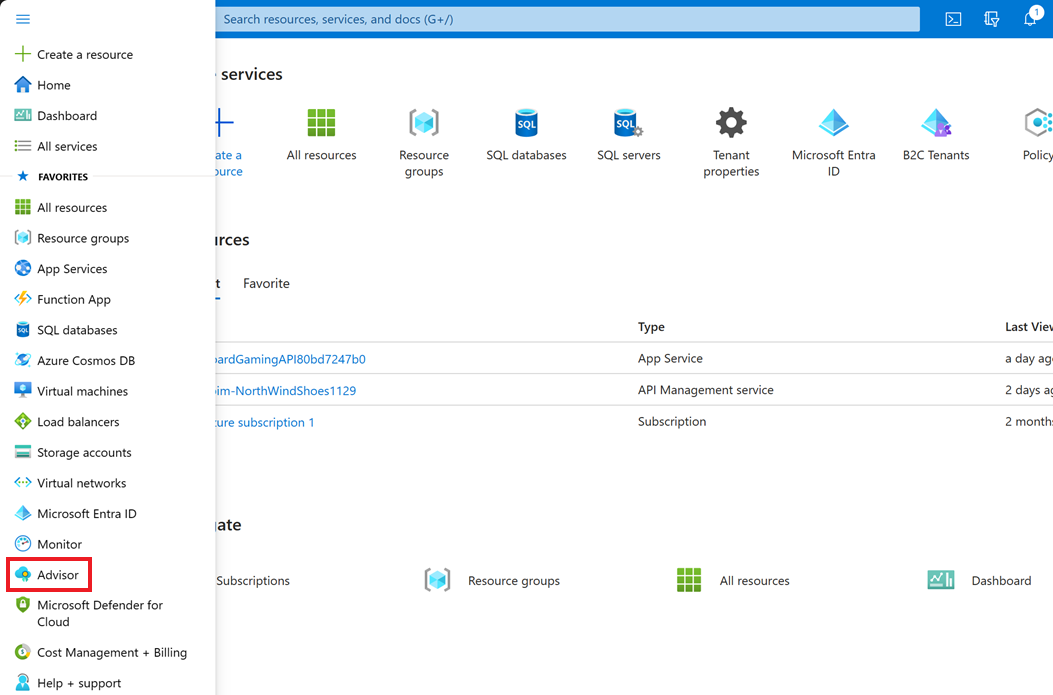
Task: Open the NorthWindShoes1129 API Management link
Action: pos(286,391)
